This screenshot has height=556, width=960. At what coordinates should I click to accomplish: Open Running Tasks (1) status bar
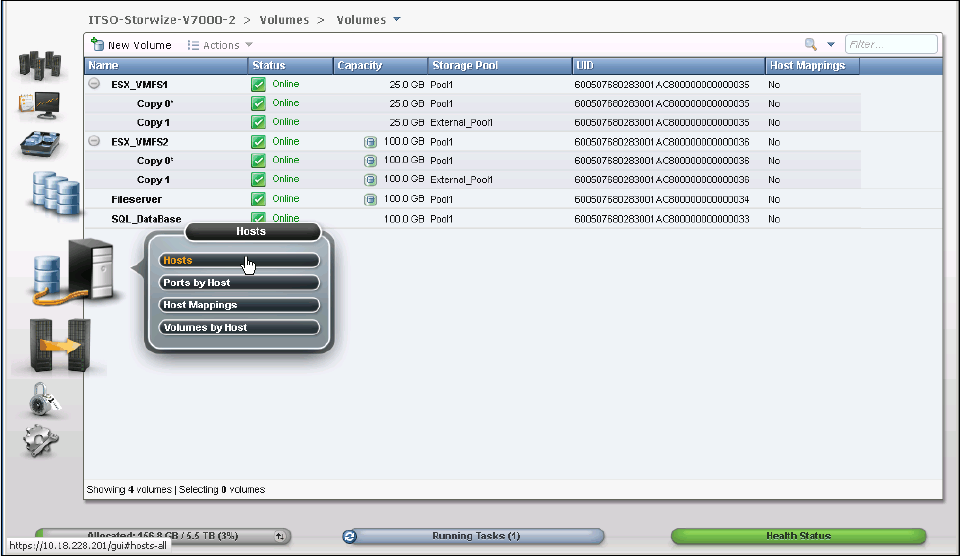[x=474, y=536]
